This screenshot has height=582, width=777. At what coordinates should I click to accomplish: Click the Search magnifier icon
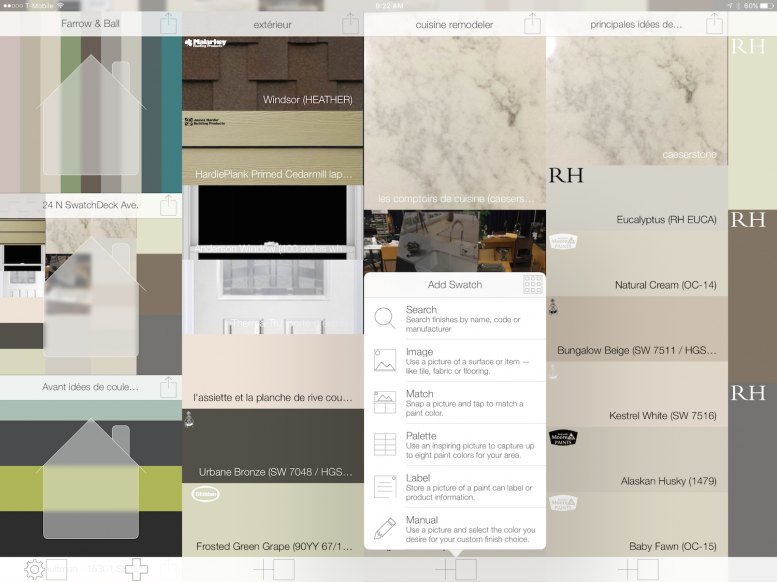point(385,318)
